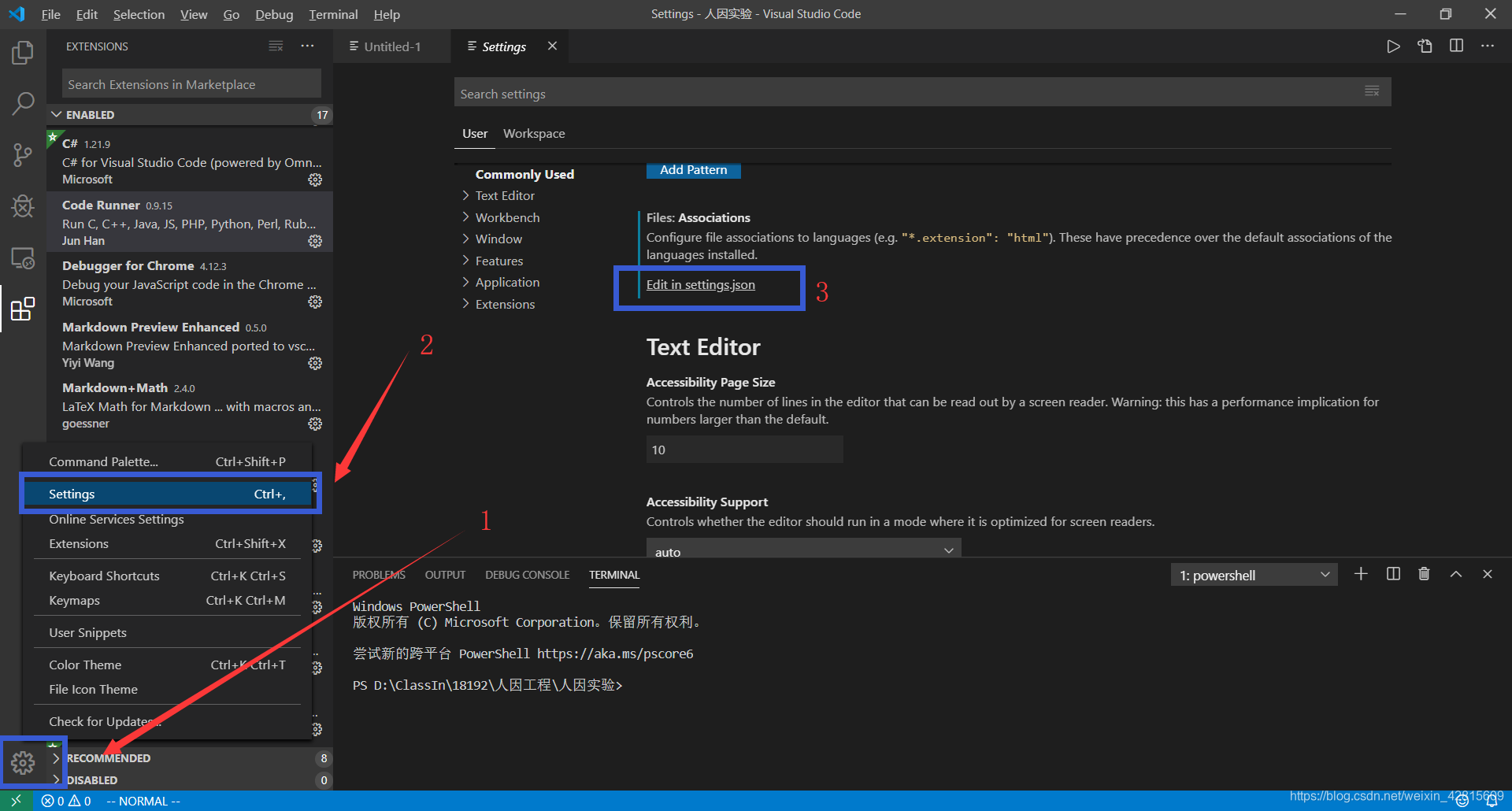Open the Debug view (bug icon)
This screenshot has height=811, width=1512.
[23, 206]
